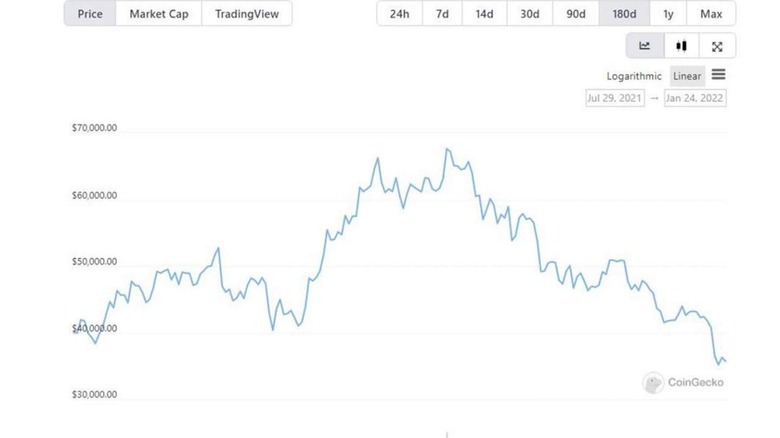Choose 90d time range
Image resolution: width=780 pixels, height=438 pixels.
click(576, 14)
